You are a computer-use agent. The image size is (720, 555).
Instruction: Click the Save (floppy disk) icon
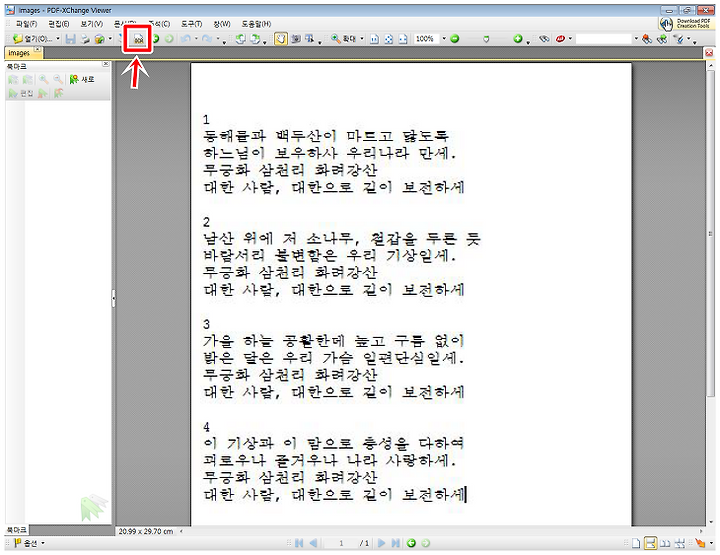click(70, 39)
